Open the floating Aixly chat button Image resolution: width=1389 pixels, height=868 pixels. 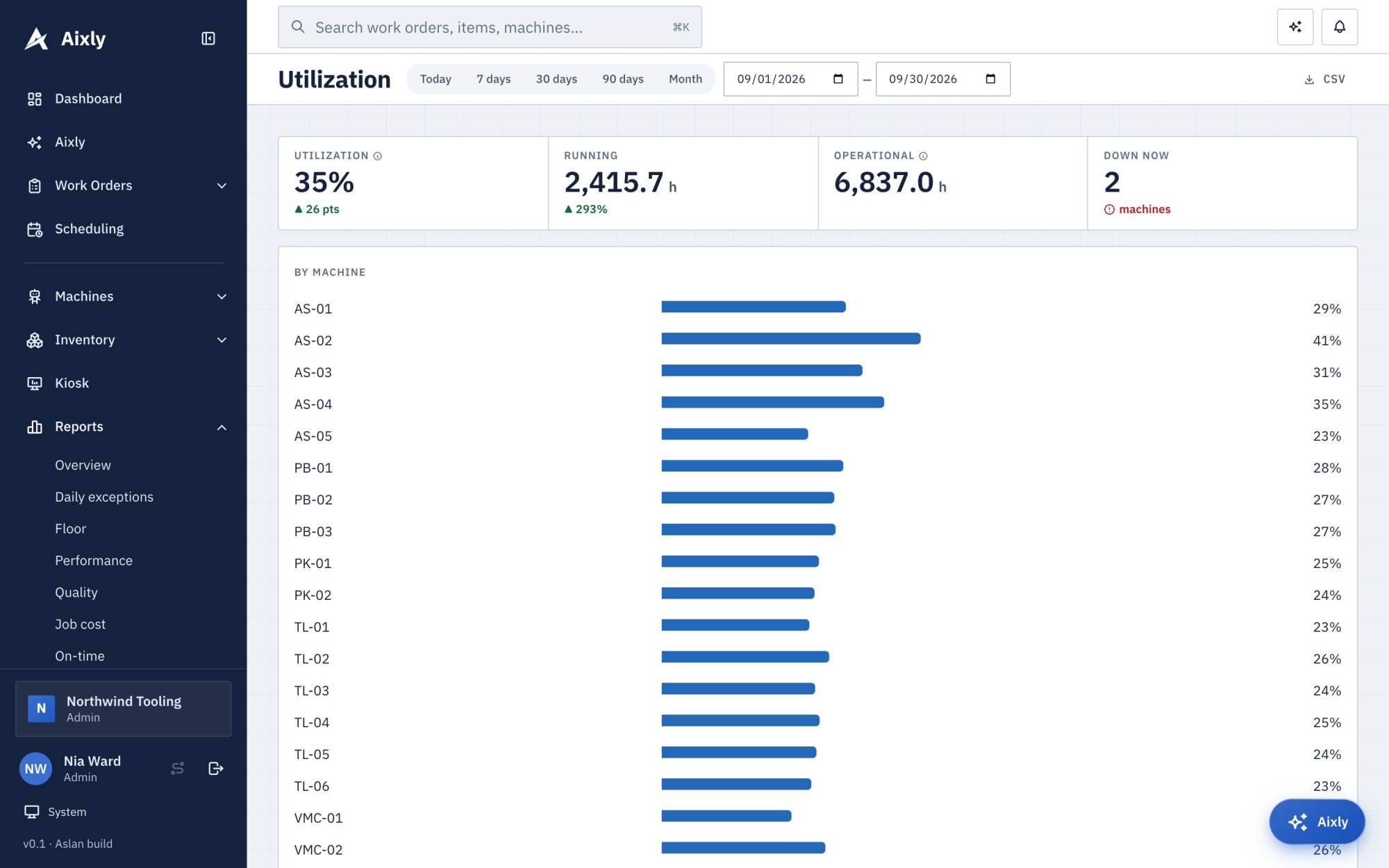point(1317,821)
